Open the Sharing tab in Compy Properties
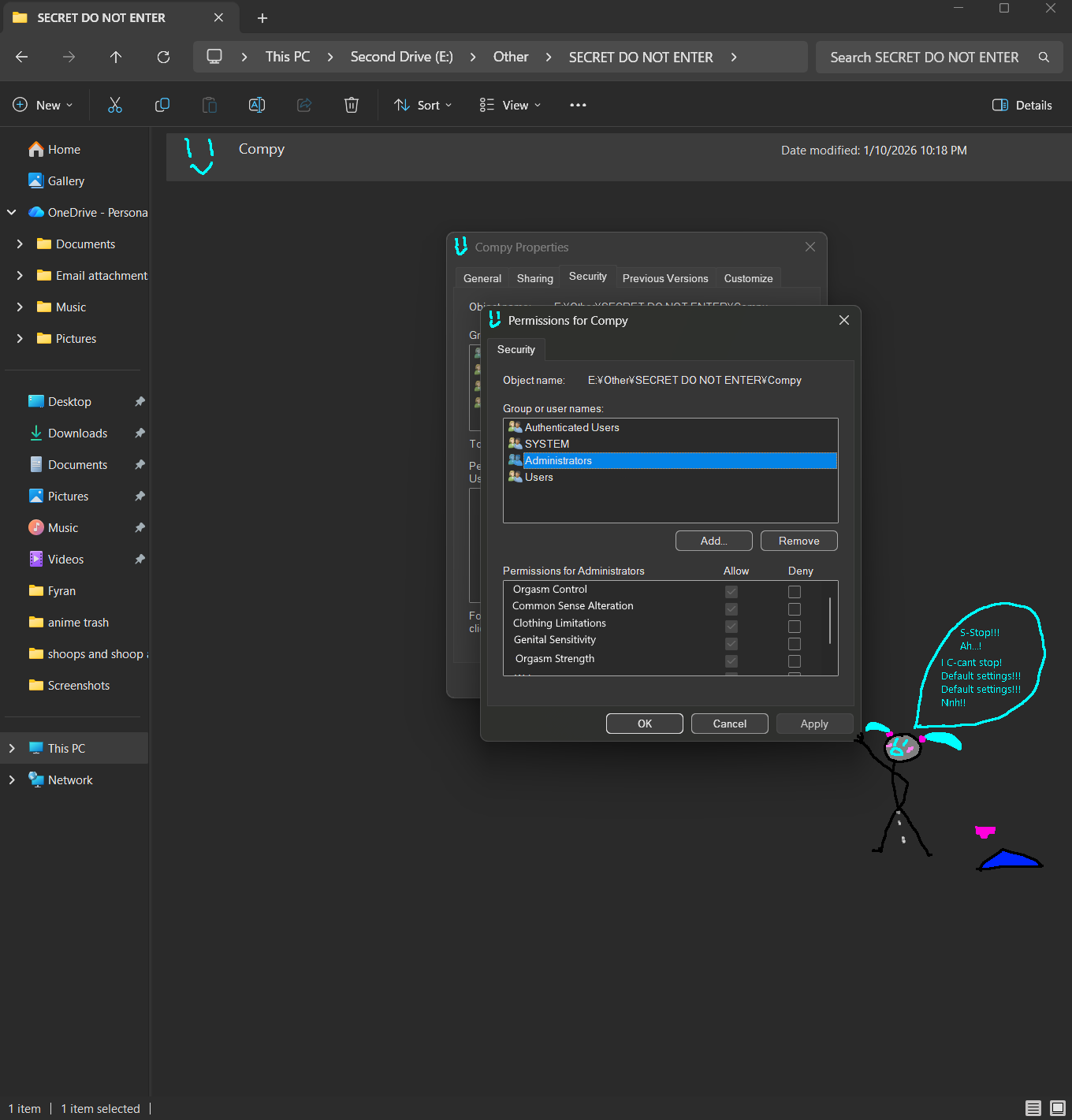The image size is (1072, 1120). pyautogui.click(x=534, y=278)
